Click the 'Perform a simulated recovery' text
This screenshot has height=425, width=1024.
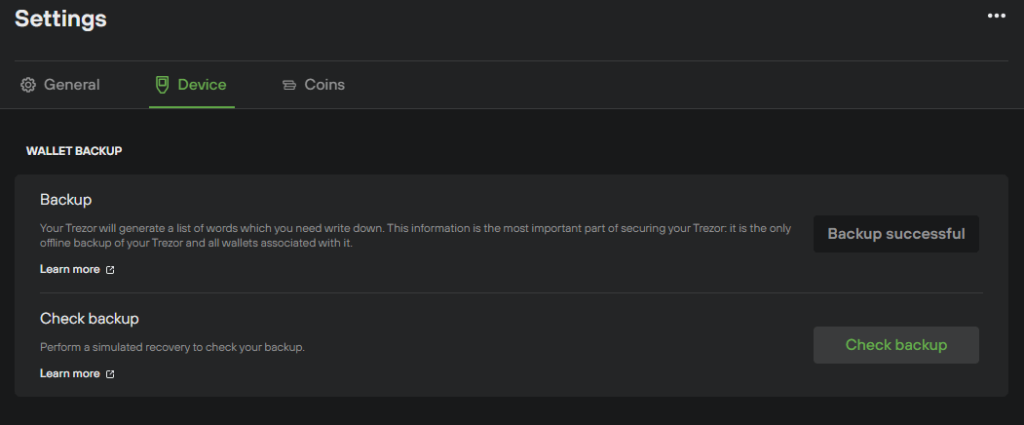(x=172, y=348)
